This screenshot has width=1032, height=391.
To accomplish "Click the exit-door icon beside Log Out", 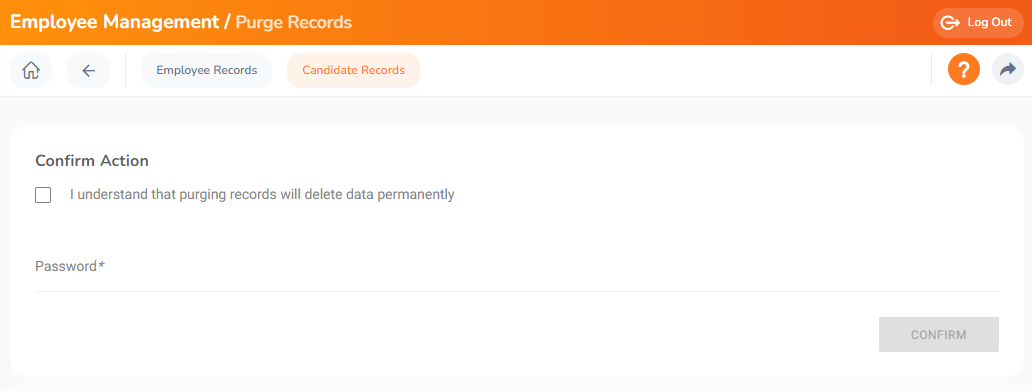I will (950, 23).
